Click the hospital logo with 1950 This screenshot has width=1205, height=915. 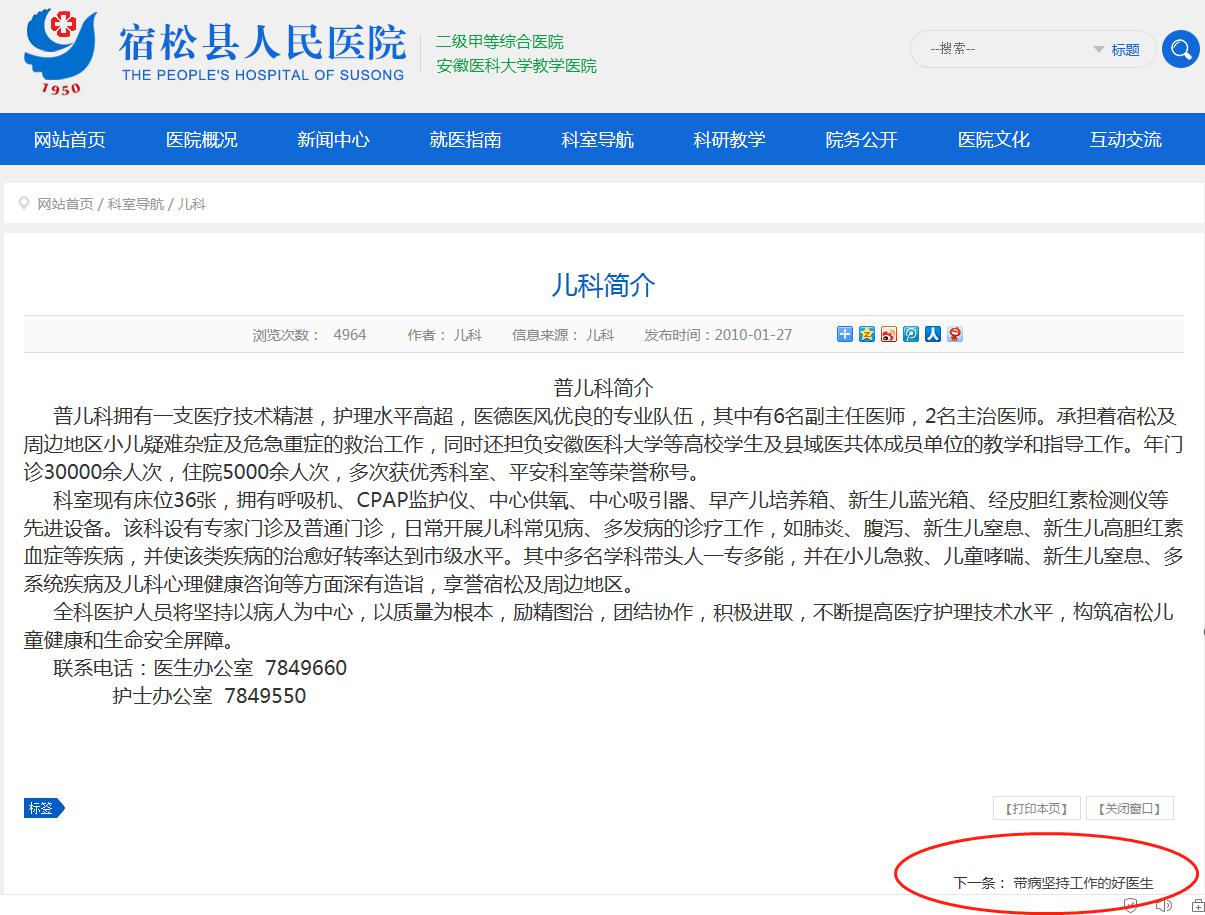pyautogui.click(x=61, y=51)
